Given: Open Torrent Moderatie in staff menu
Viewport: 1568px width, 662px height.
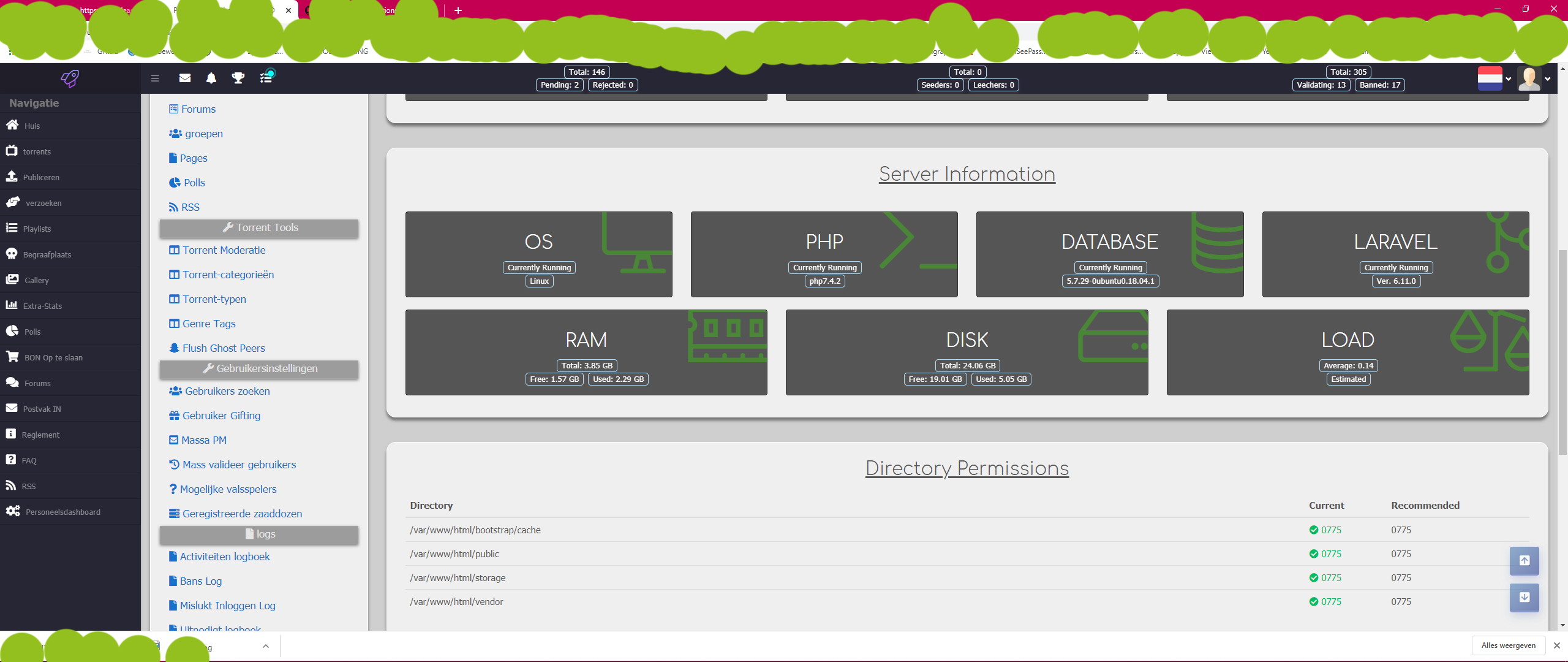Looking at the screenshot, I should (x=217, y=250).
